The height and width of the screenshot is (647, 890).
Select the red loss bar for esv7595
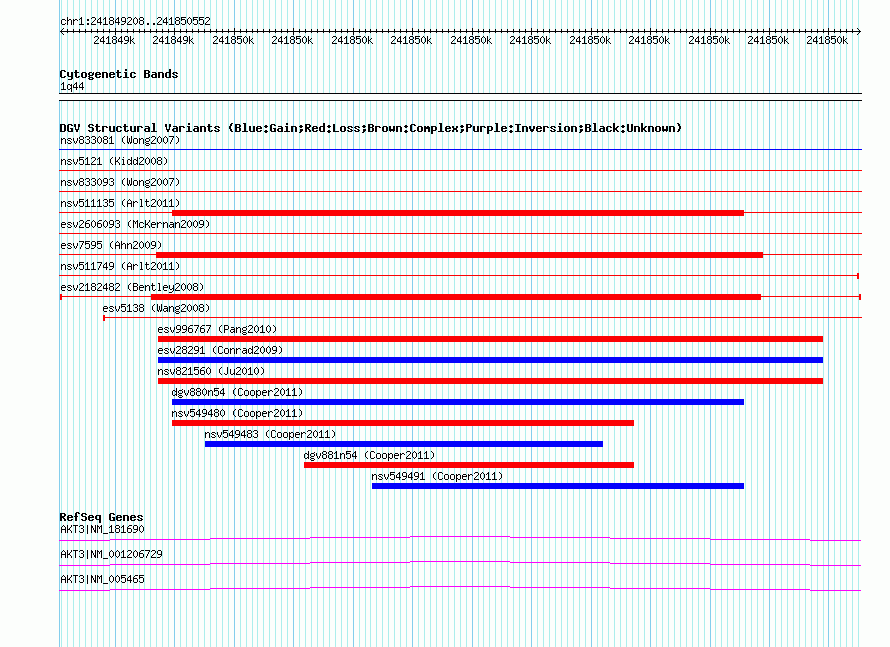click(x=459, y=255)
